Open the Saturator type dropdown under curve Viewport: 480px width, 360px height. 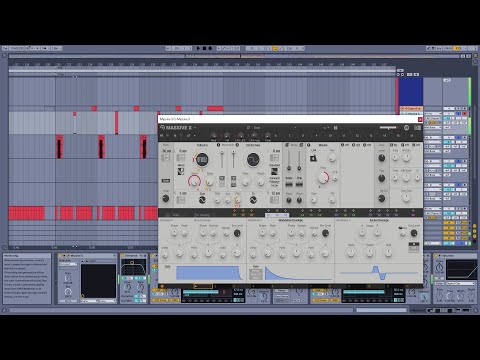(461, 284)
